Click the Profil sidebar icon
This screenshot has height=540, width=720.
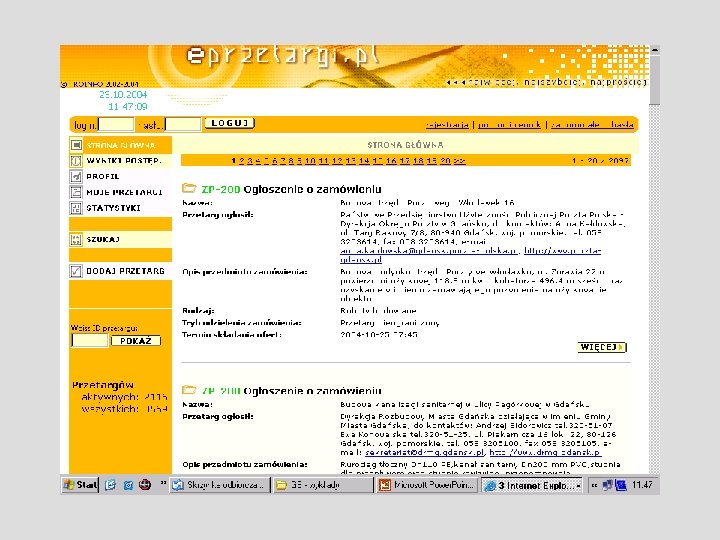[x=76, y=176]
